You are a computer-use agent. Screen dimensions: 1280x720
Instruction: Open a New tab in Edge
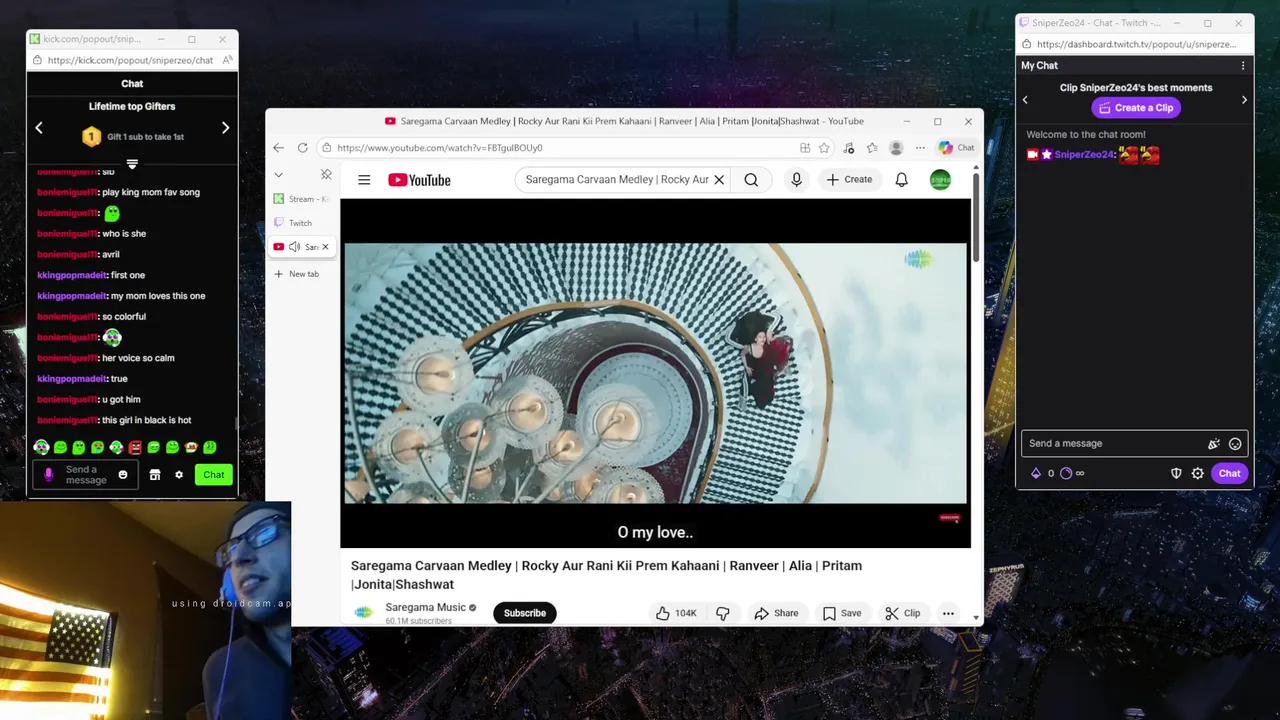pos(297,274)
